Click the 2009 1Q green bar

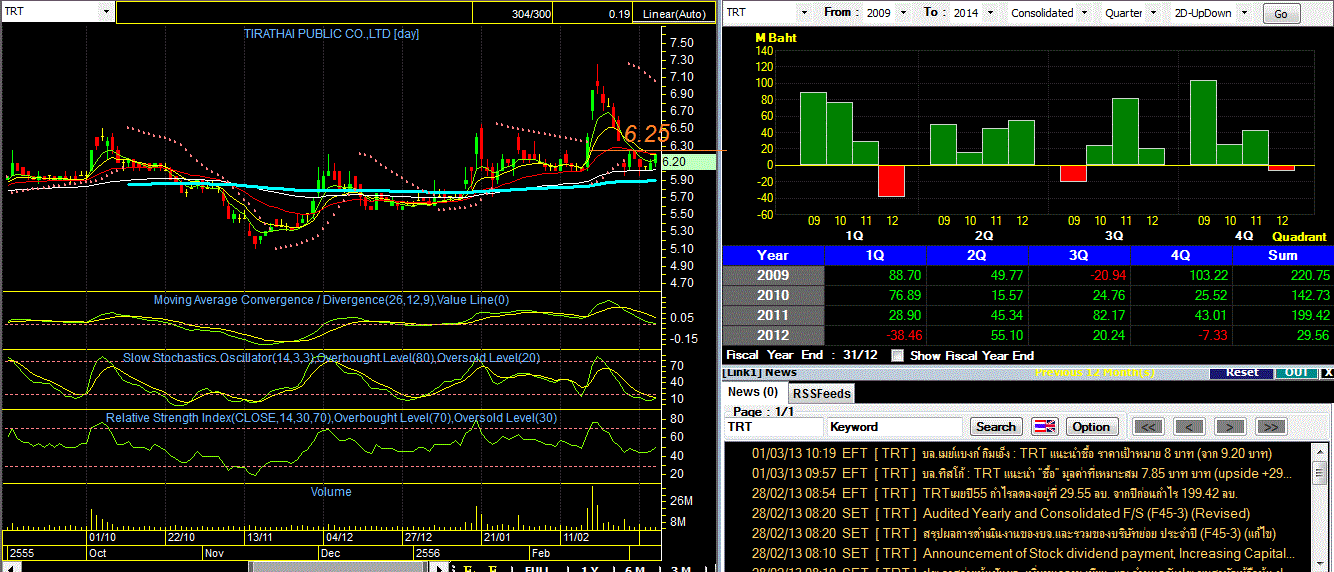(813, 128)
